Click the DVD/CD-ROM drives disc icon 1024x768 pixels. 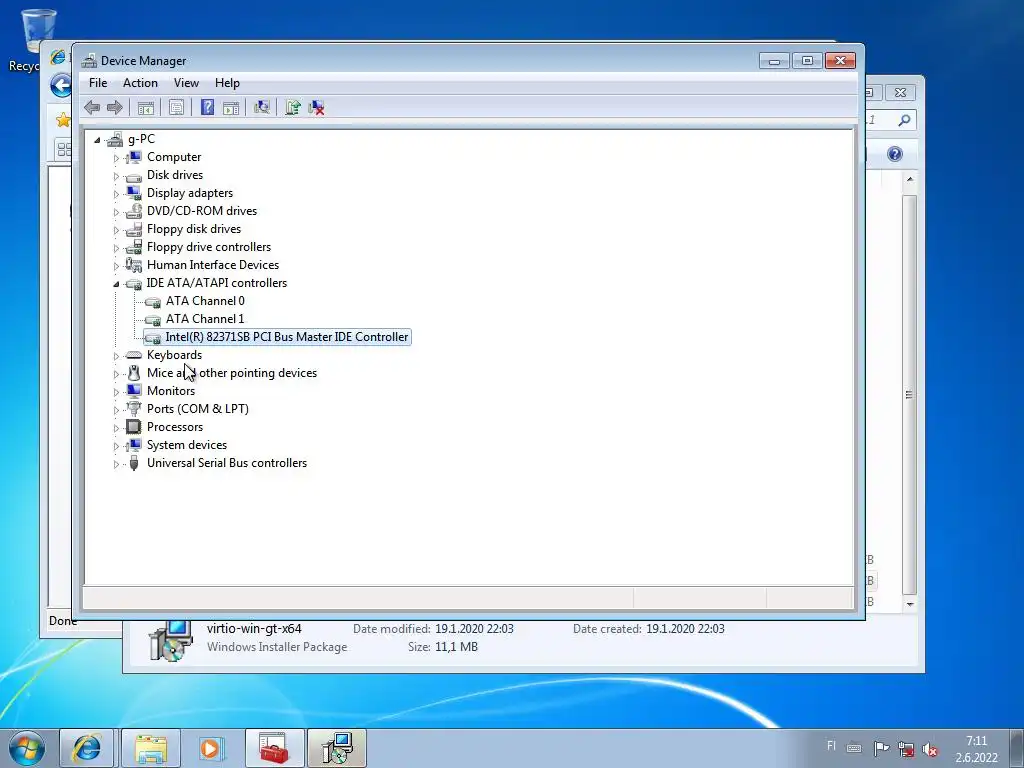[x=133, y=211]
